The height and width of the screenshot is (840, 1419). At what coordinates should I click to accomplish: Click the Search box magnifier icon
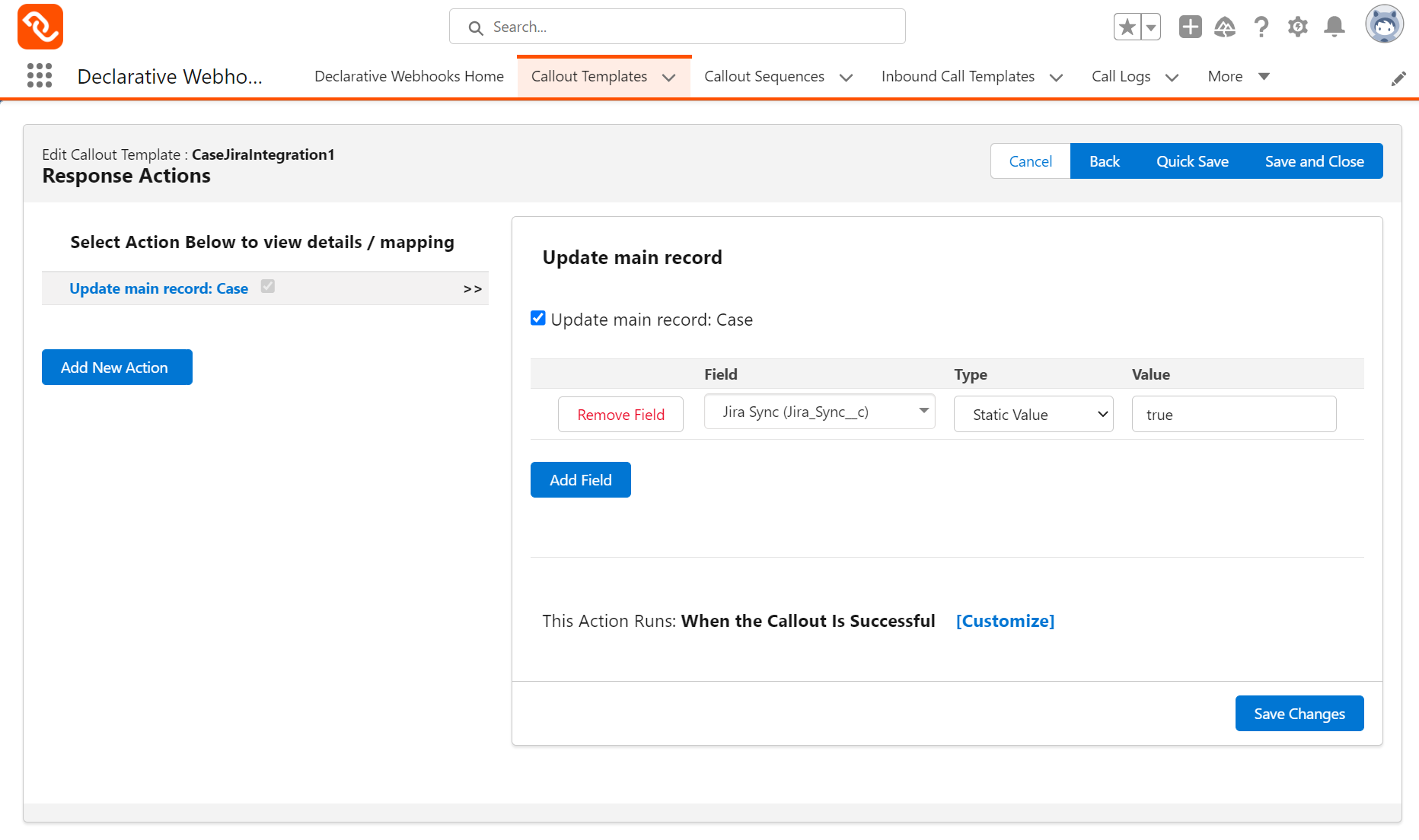tap(476, 27)
